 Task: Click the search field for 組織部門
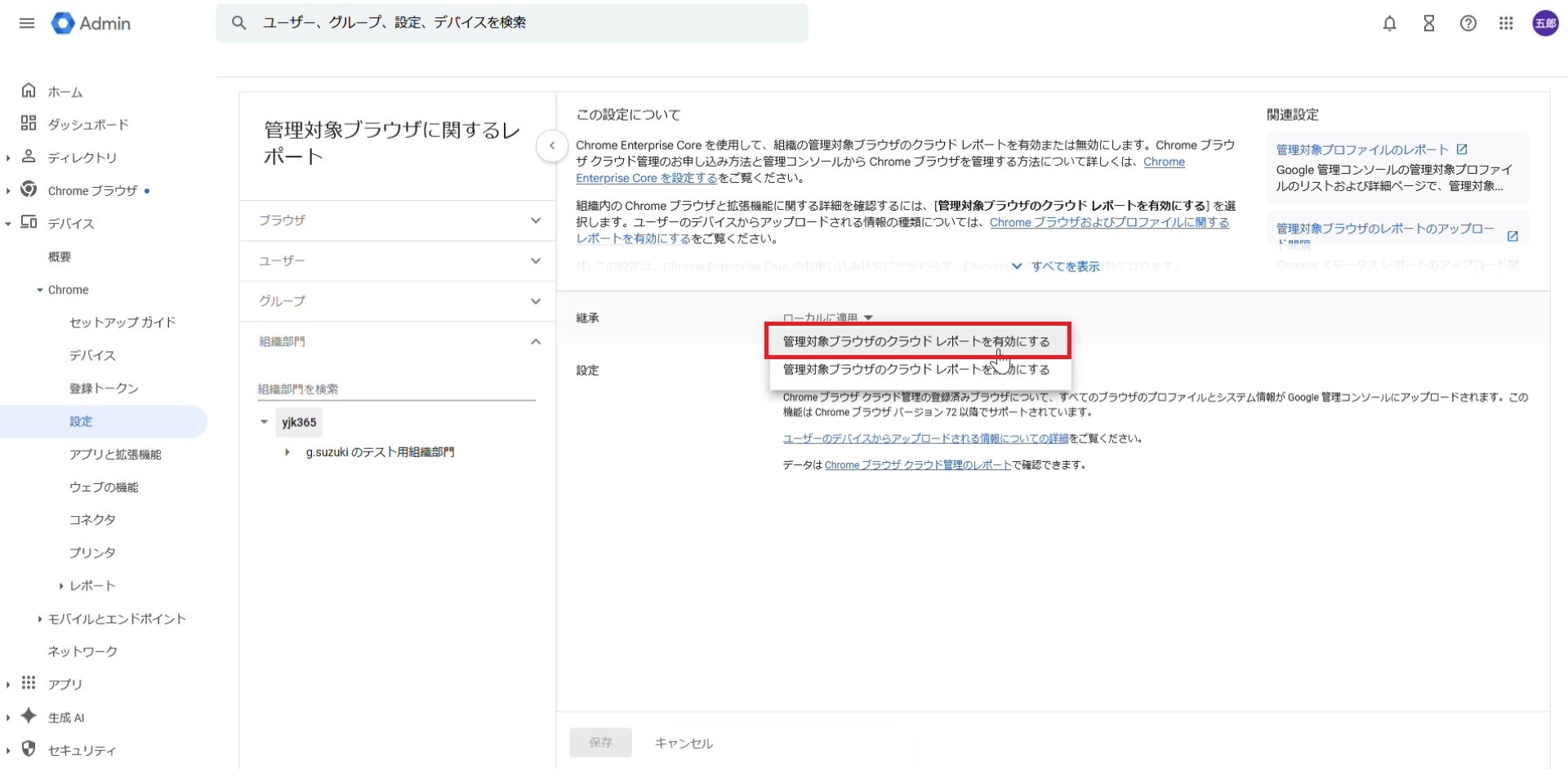[x=396, y=389]
